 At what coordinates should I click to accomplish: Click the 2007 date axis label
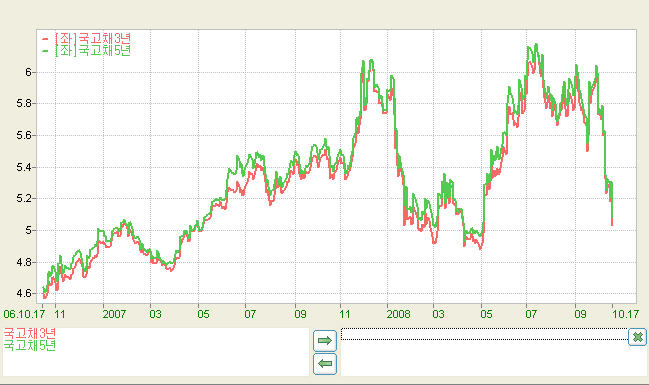point(114,314)
